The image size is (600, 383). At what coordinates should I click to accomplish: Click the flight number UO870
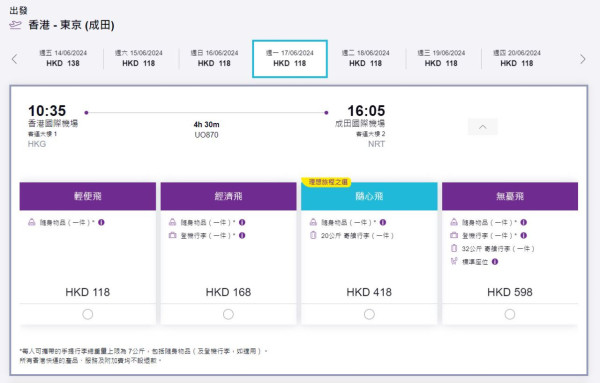[207, 135]
